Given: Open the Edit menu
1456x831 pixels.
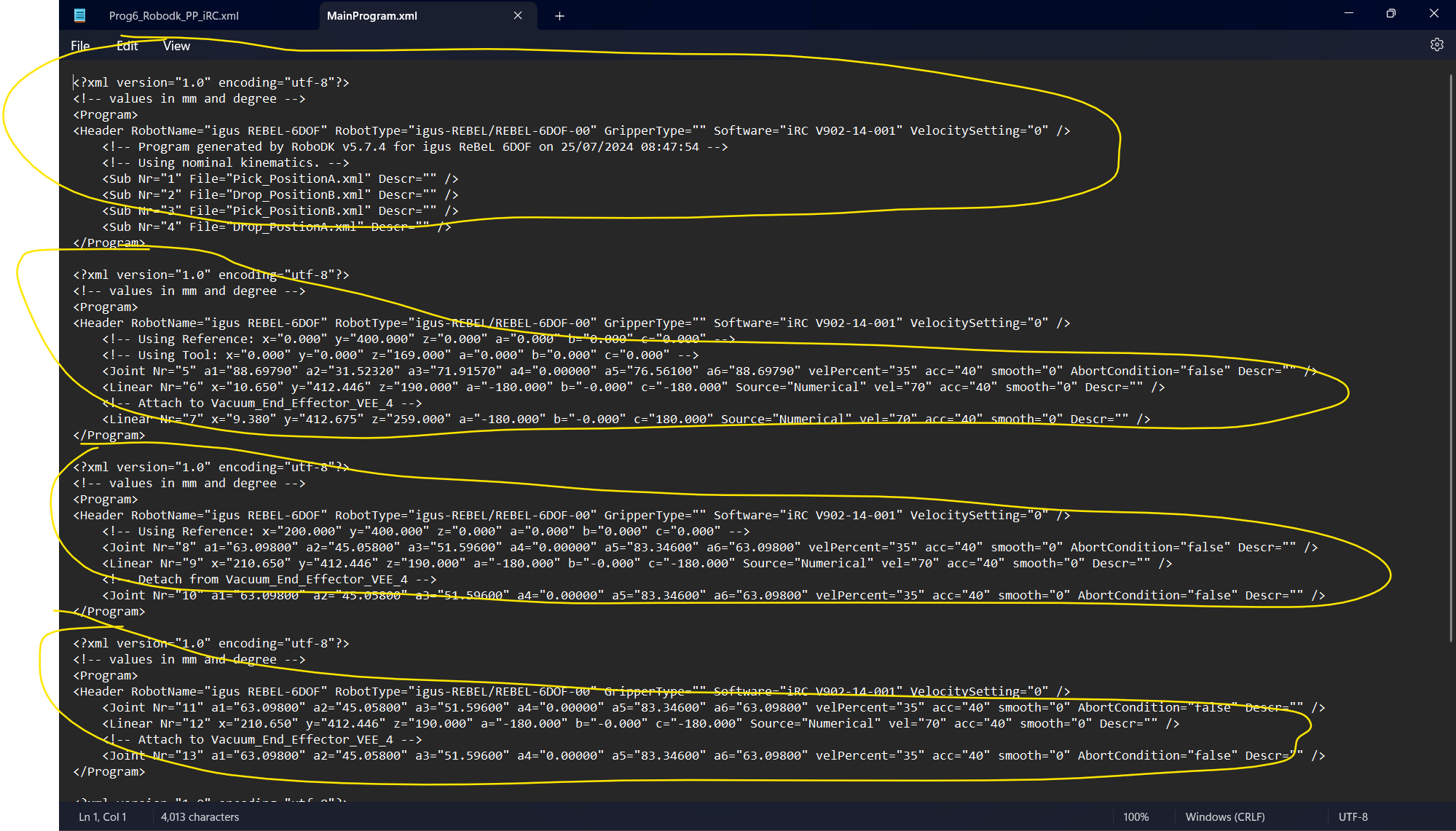Looking at the screenshot, I should click(x=127, y=46).
